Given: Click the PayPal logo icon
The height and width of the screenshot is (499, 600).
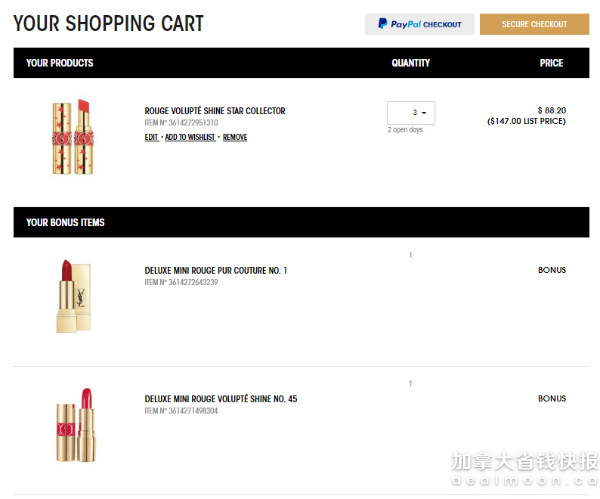Looking at the screenshot, I should (384, 24).
